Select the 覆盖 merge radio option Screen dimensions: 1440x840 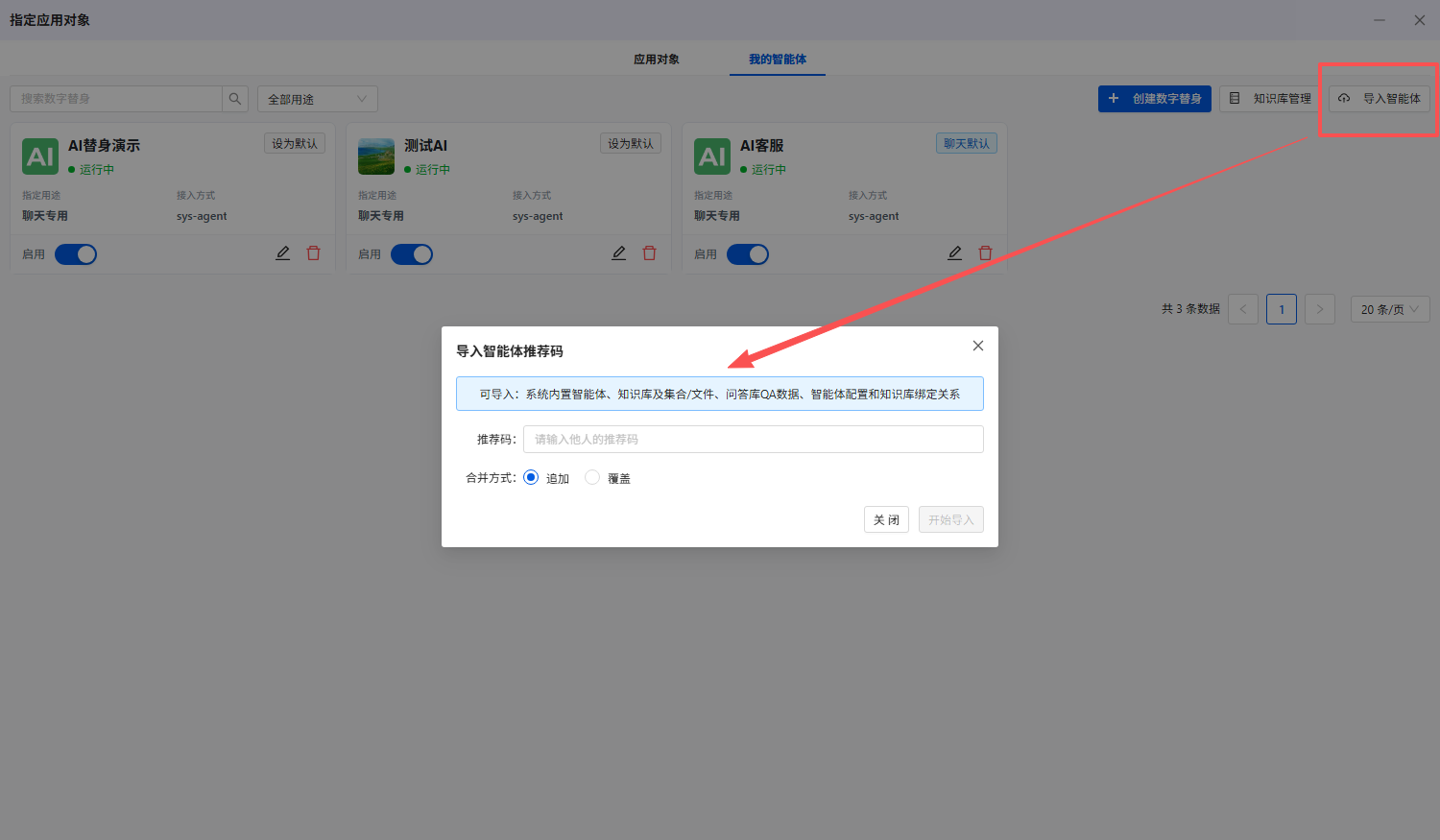[592, 477]
